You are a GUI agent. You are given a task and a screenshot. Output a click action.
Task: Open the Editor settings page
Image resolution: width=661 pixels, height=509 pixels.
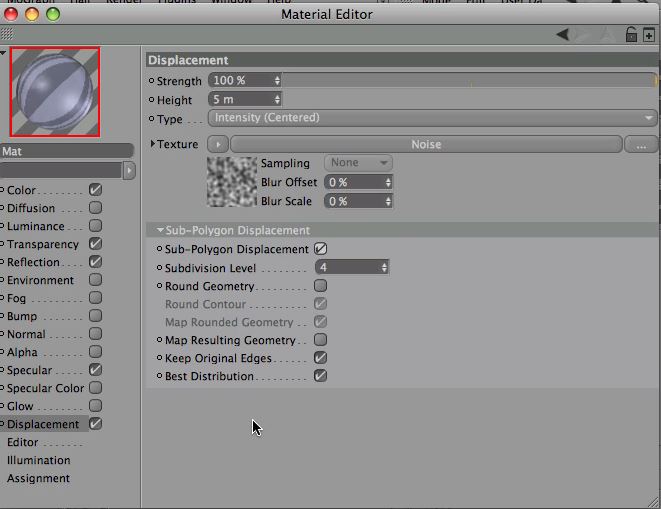click(22, 442)
